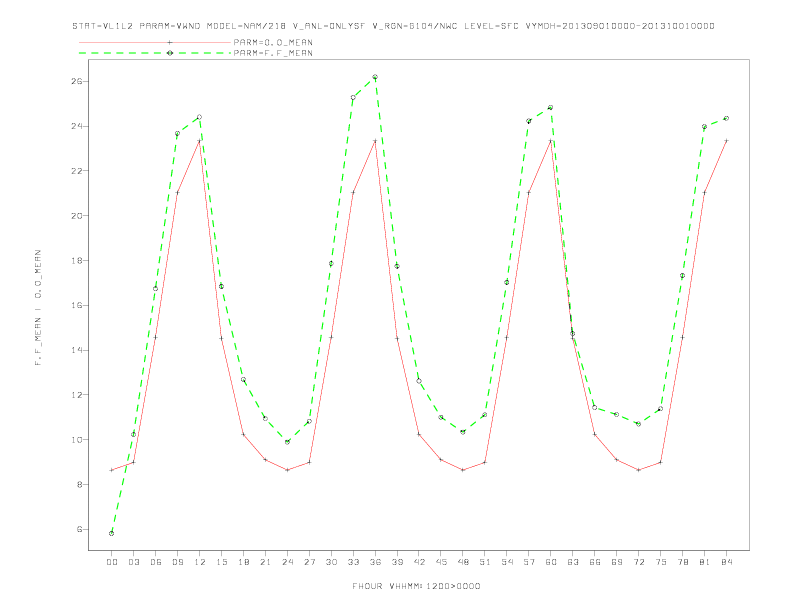Click x-axis tick label 63

[x=573, y=562]
